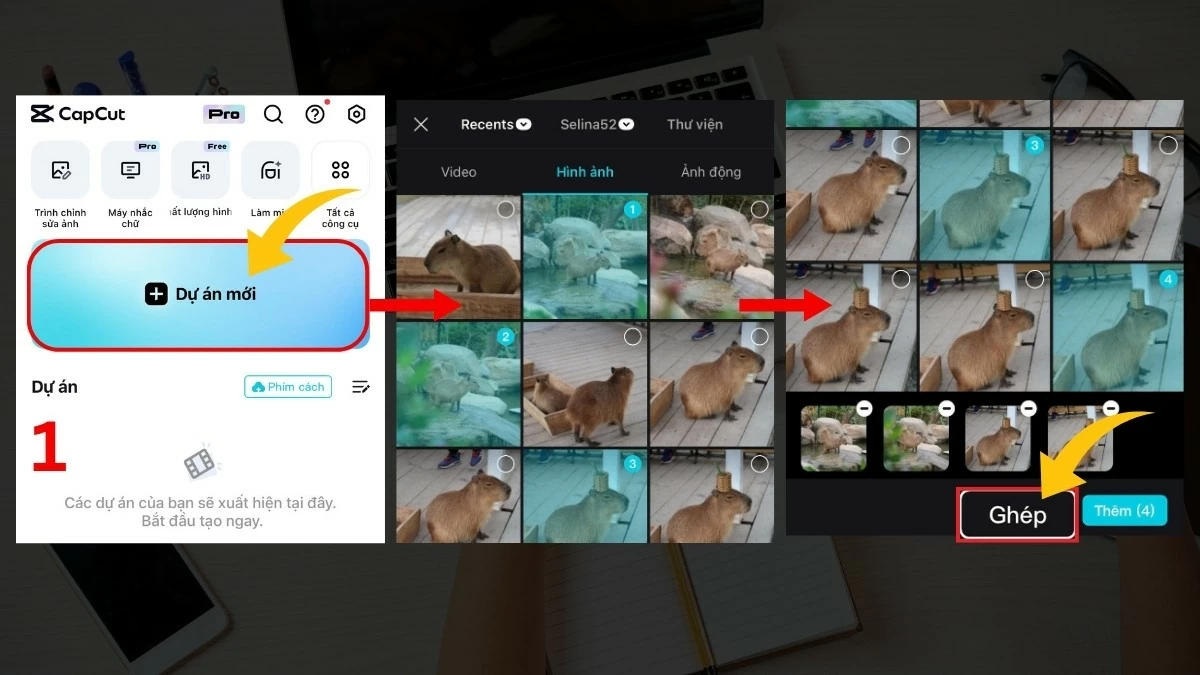The height and width of the screenshot is (675, 1200).
Task: Expand the Recents album dropdown
Action: click(496, 125)
